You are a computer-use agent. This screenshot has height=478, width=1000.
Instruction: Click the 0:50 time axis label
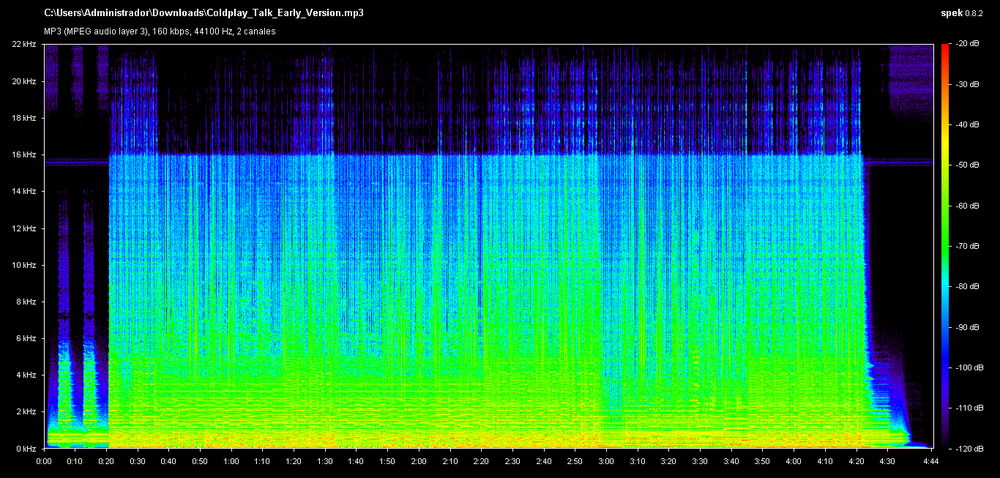[x=200, y=460]
